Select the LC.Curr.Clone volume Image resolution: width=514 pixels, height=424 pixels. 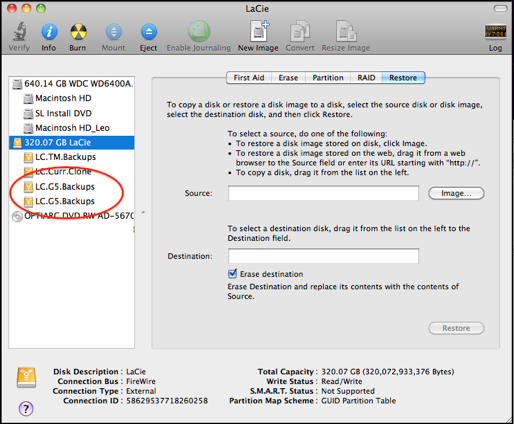[x=72, y=172]
